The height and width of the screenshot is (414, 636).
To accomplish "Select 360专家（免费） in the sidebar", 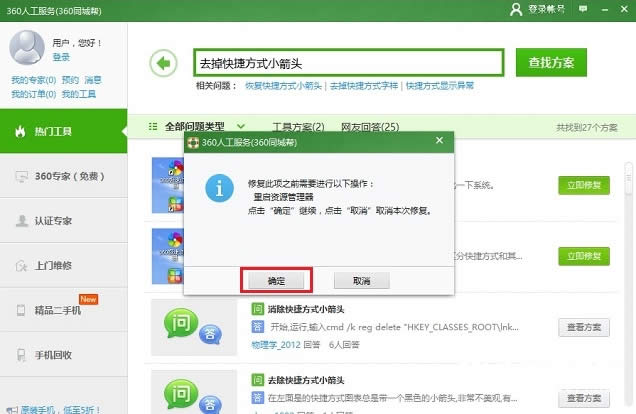I will (63, 176).
